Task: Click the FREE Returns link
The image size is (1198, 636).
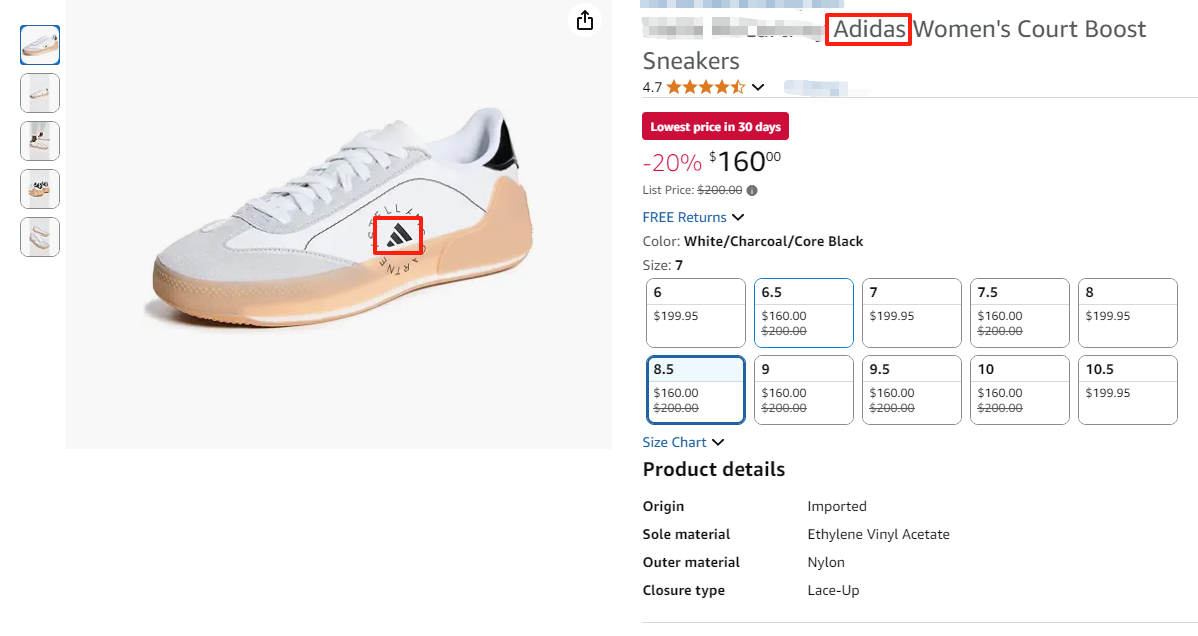Action: (686, 217)
